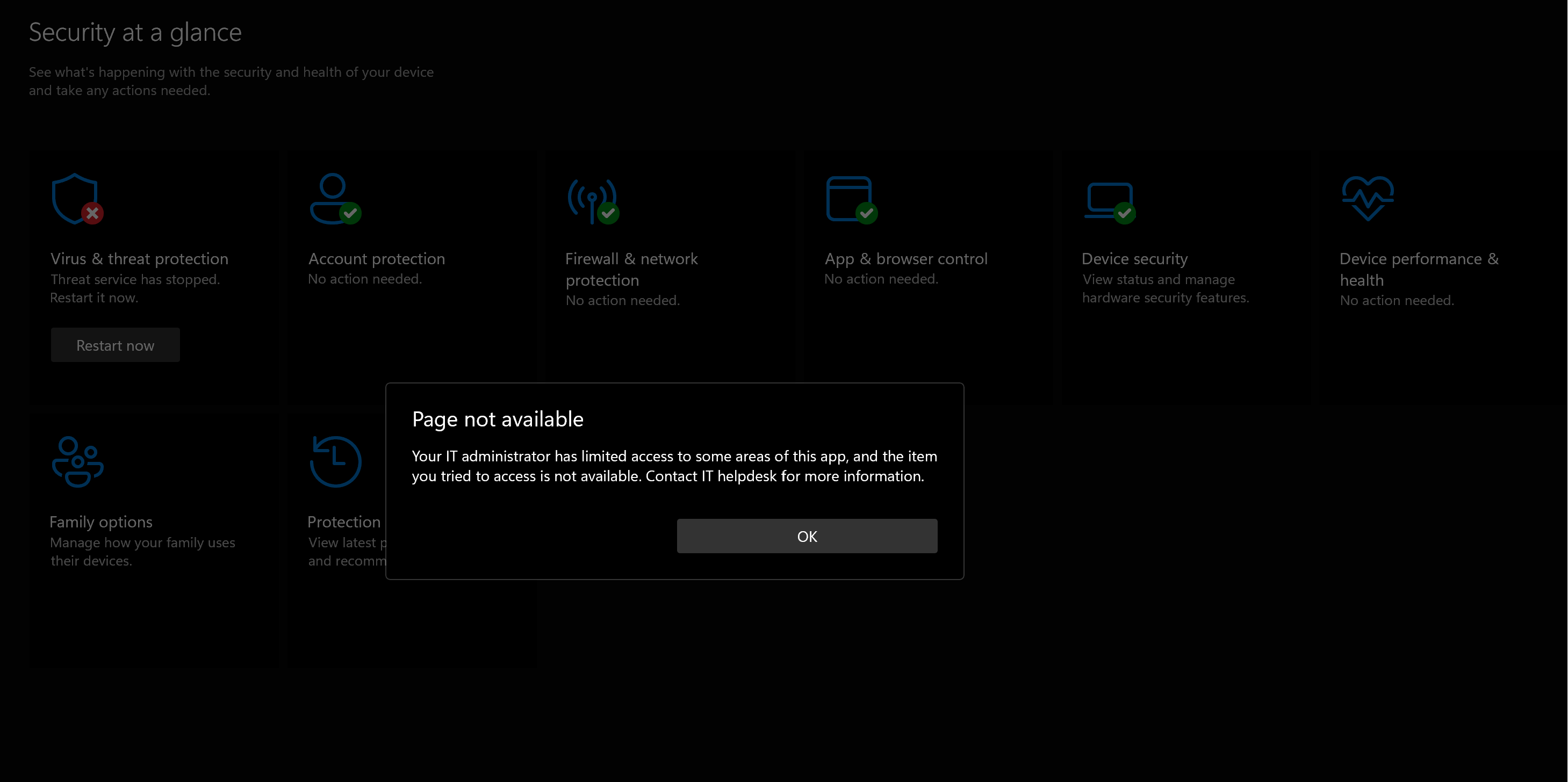Click the Restart now button

tap(115, 345)
